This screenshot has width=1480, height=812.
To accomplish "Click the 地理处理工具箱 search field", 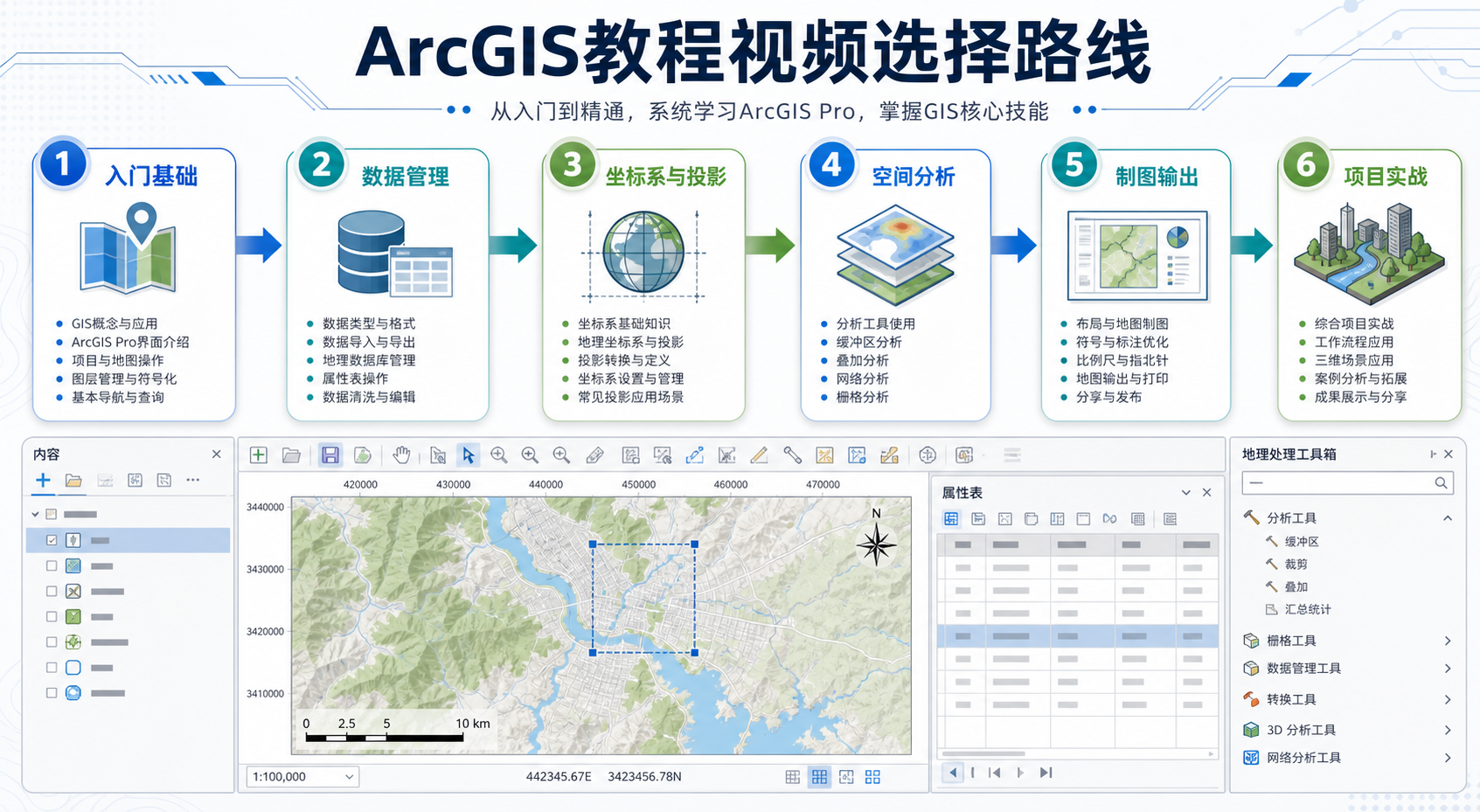I will pos(1347,482).
